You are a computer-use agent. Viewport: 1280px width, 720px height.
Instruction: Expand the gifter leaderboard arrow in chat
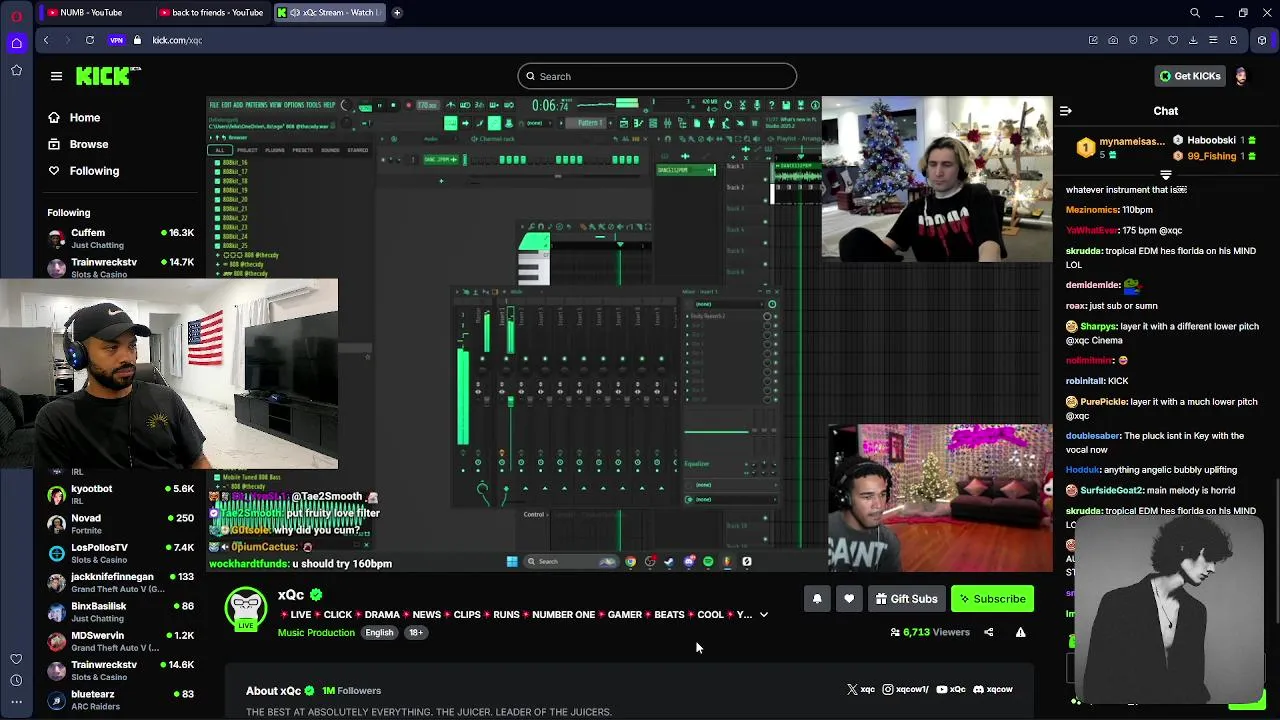coord(1166,175)
